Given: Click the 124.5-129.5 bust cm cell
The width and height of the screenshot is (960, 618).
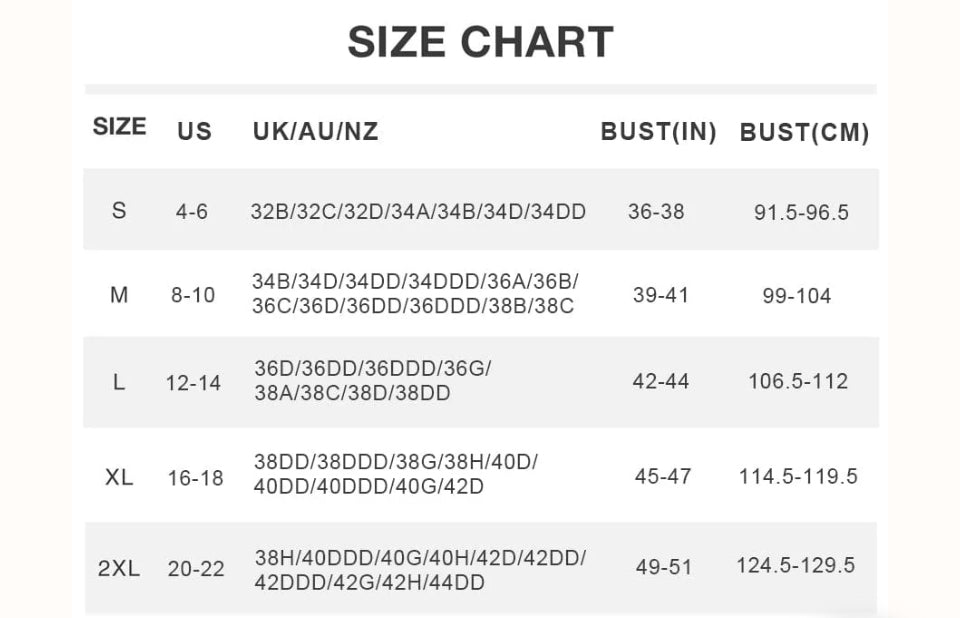Looking at the screenshot, I should (796, 565).
